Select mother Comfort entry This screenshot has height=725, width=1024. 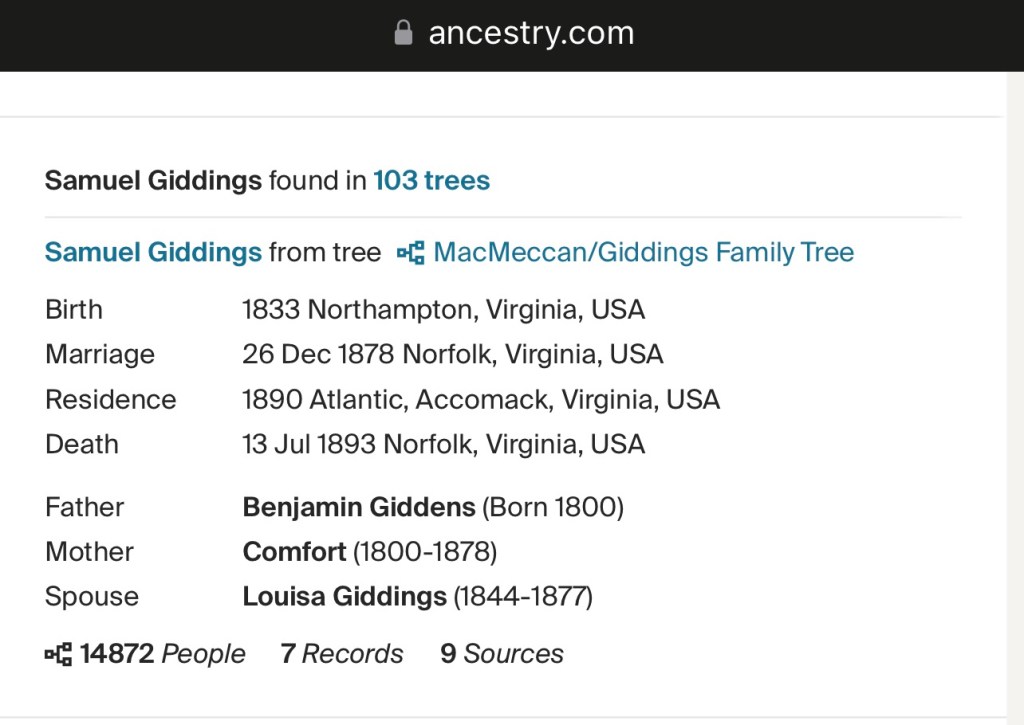(x=294, y=552)
